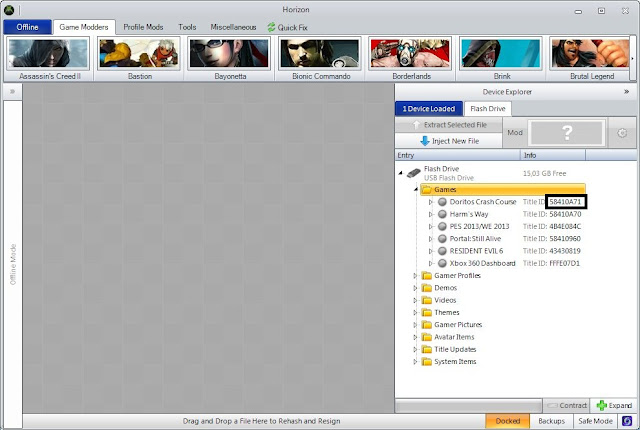Click the Gamer Pictures folder icon

pos(427,325)
